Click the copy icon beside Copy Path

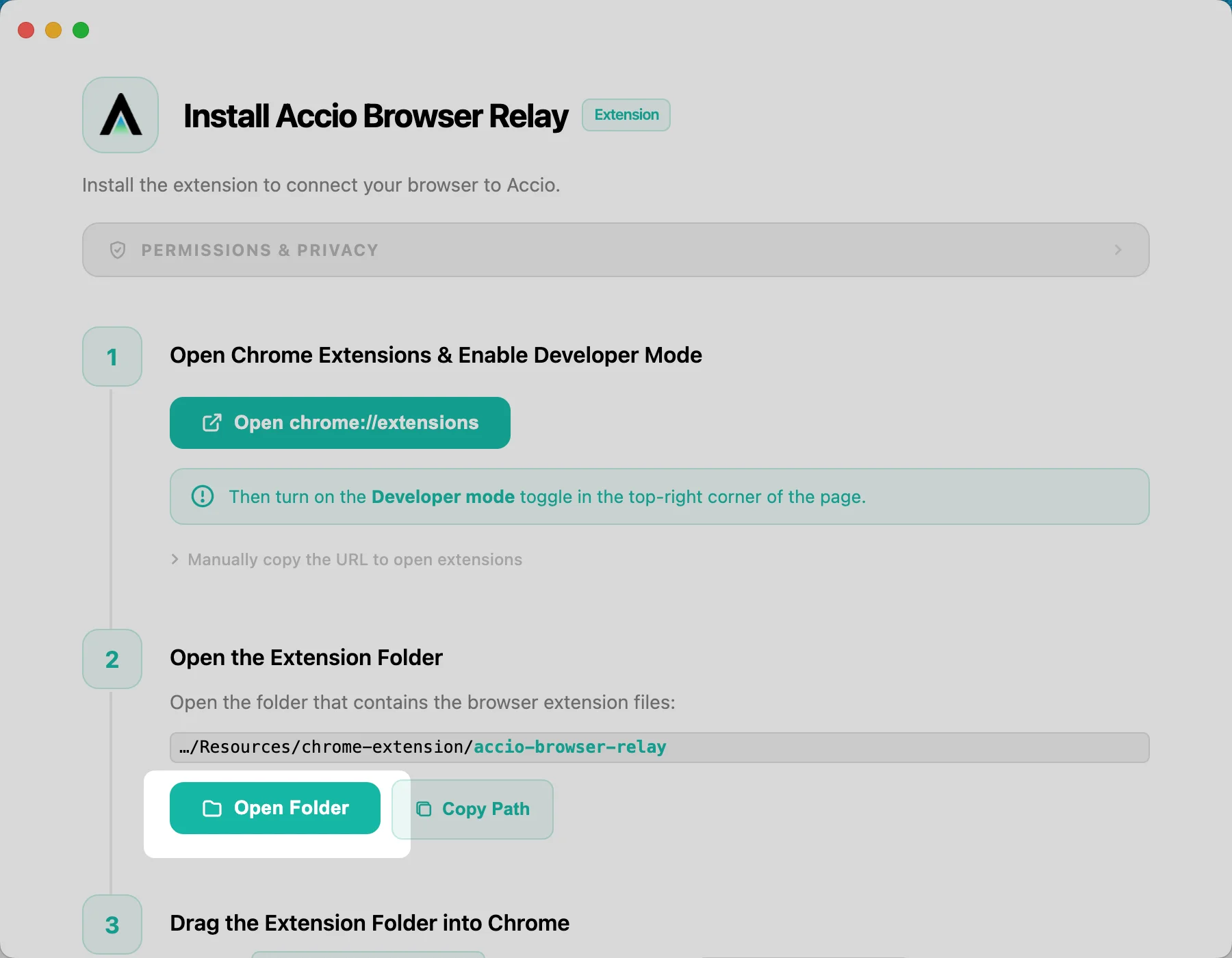[x=424, y=809]
